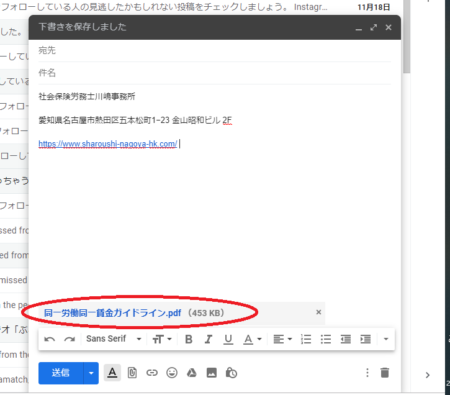This screenshot has height=395, width=450.
Task: Click the address line ending 金山昭和ビル 2F
Action: (135, 120)
